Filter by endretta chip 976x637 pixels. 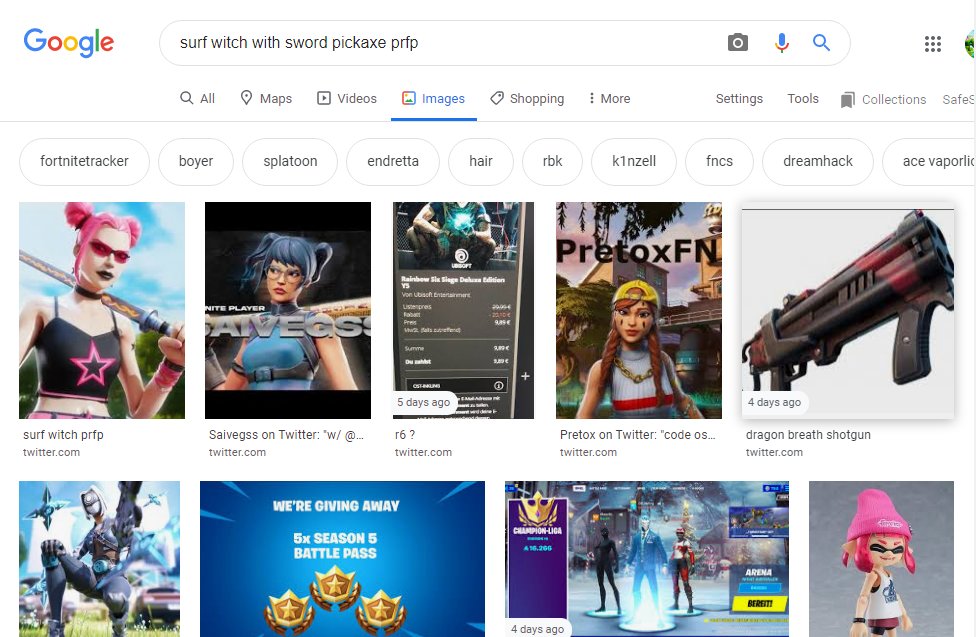tap(393, 161)
